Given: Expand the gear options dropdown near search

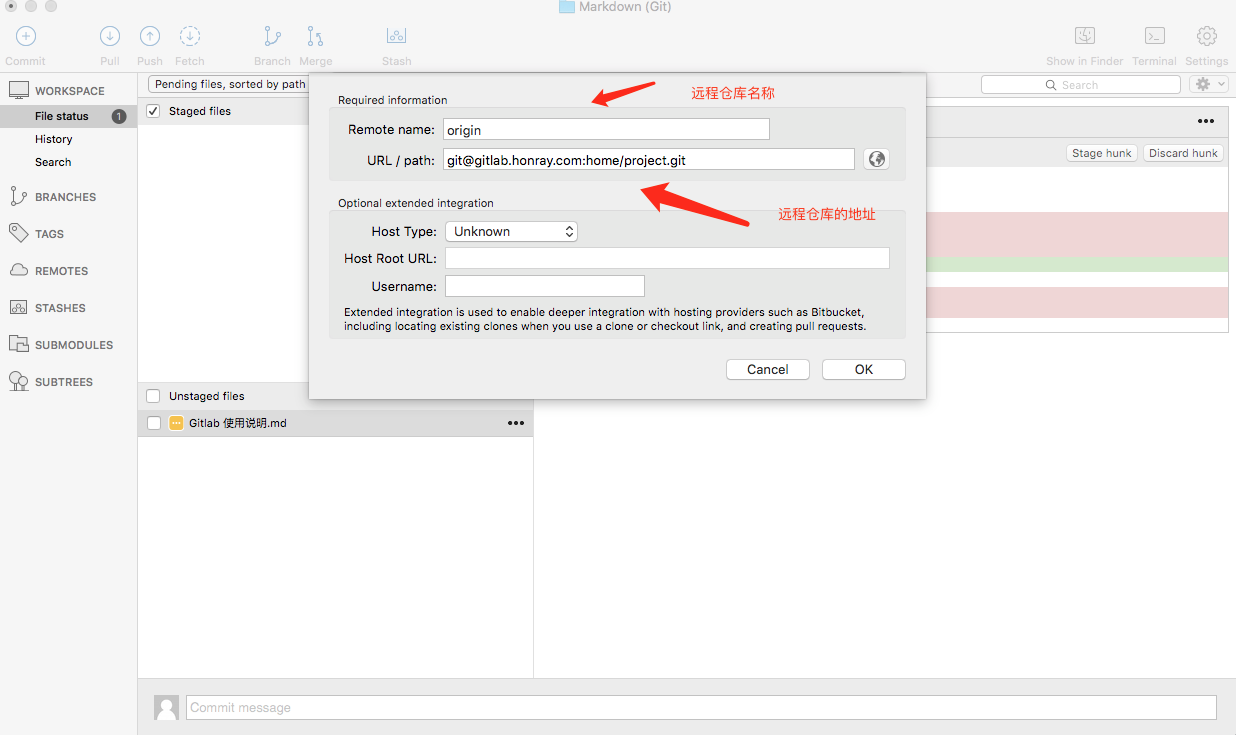Looking at the screenshot, I should [1208, 85].
